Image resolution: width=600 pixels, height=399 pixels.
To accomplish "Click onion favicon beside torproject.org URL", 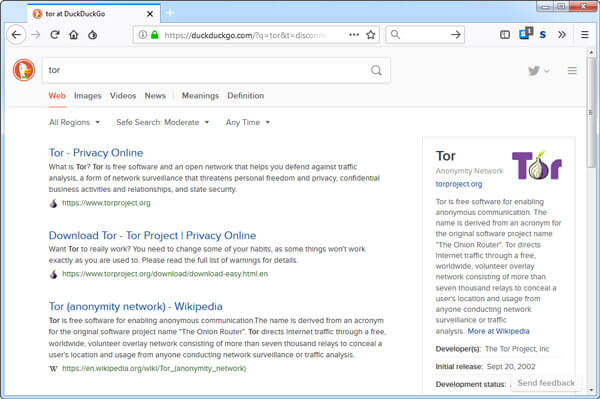I will (54, 203).
